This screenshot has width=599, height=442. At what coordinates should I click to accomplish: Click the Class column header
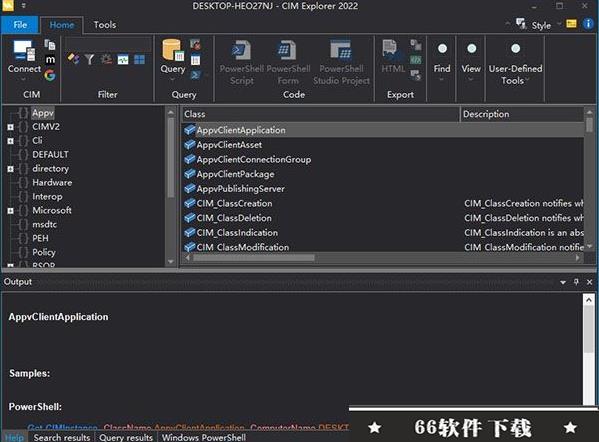coord(320,114)
